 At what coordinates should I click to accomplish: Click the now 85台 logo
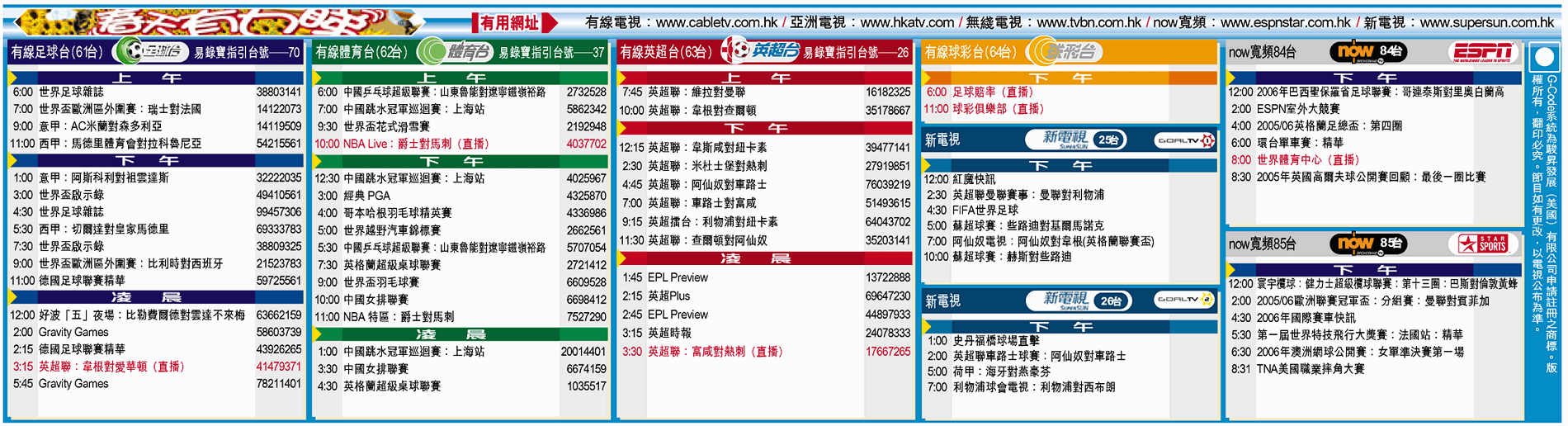1367,244
